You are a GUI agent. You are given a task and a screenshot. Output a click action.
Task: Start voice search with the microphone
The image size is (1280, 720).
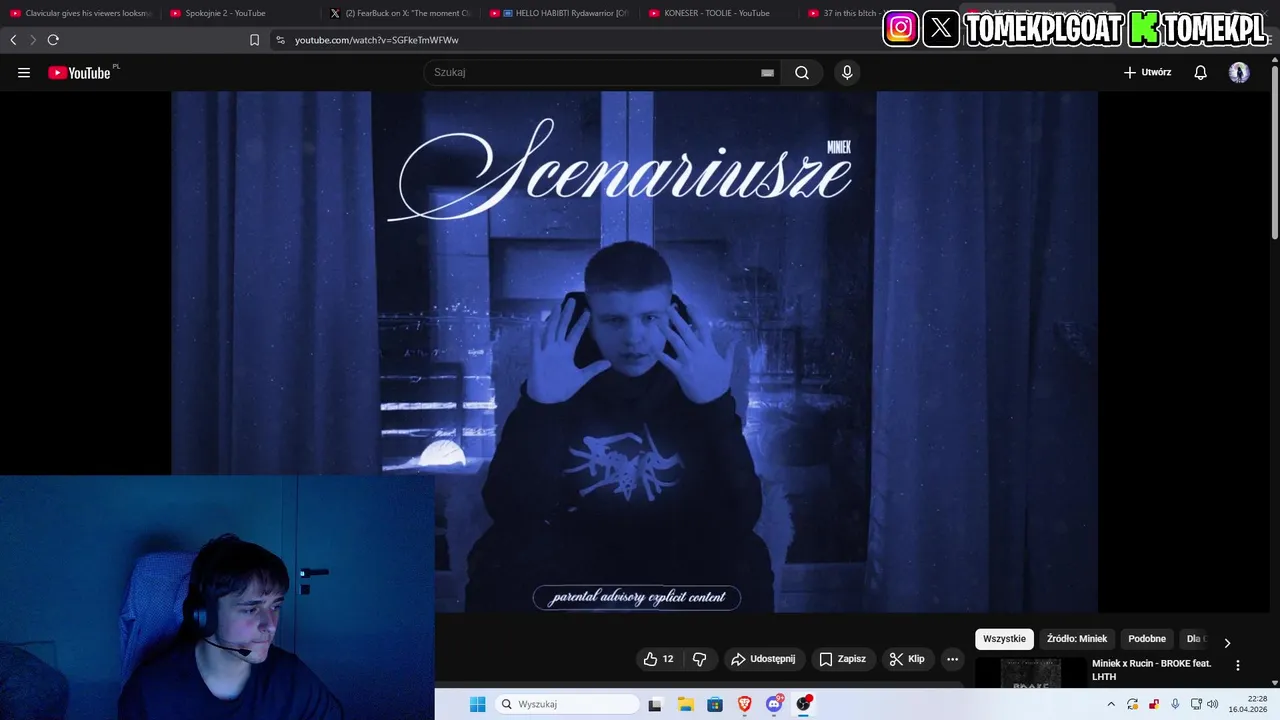tap(847, 72)
